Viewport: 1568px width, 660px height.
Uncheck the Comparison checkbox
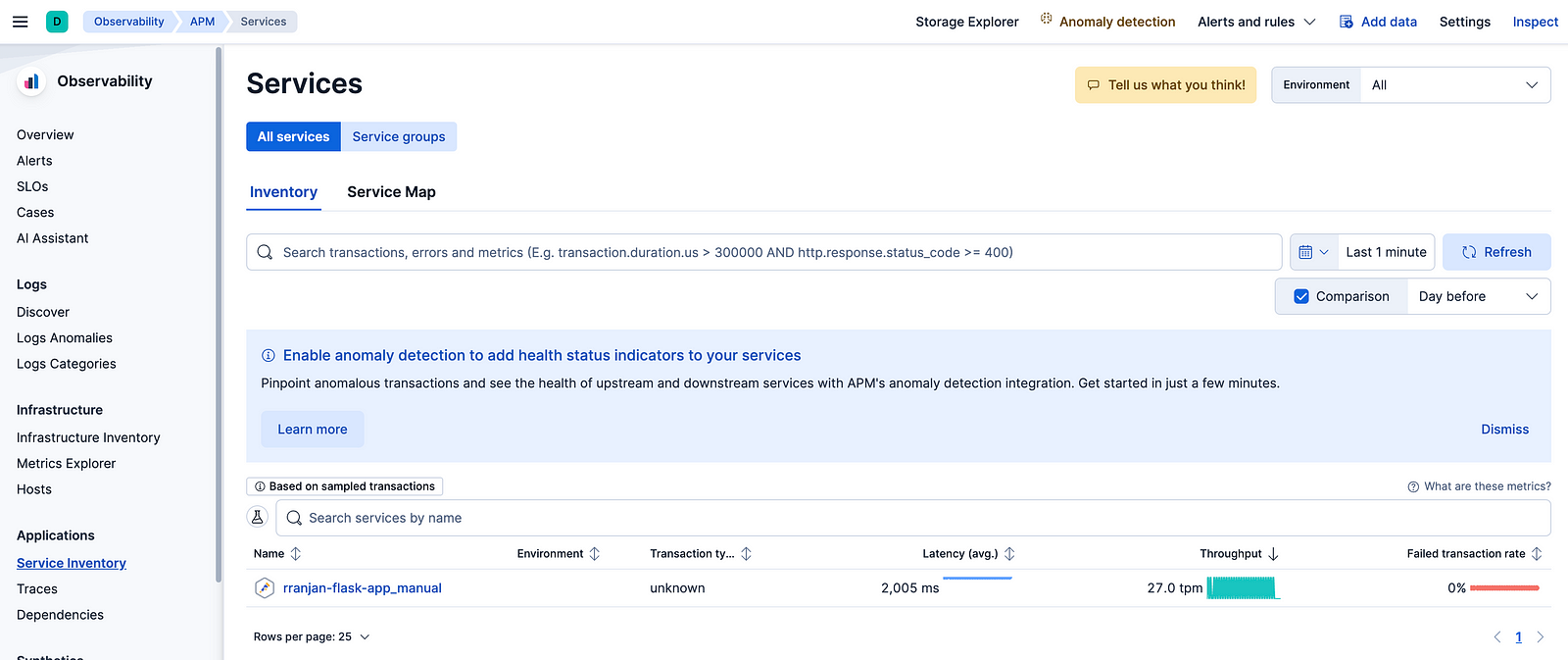pos(1301,296)
